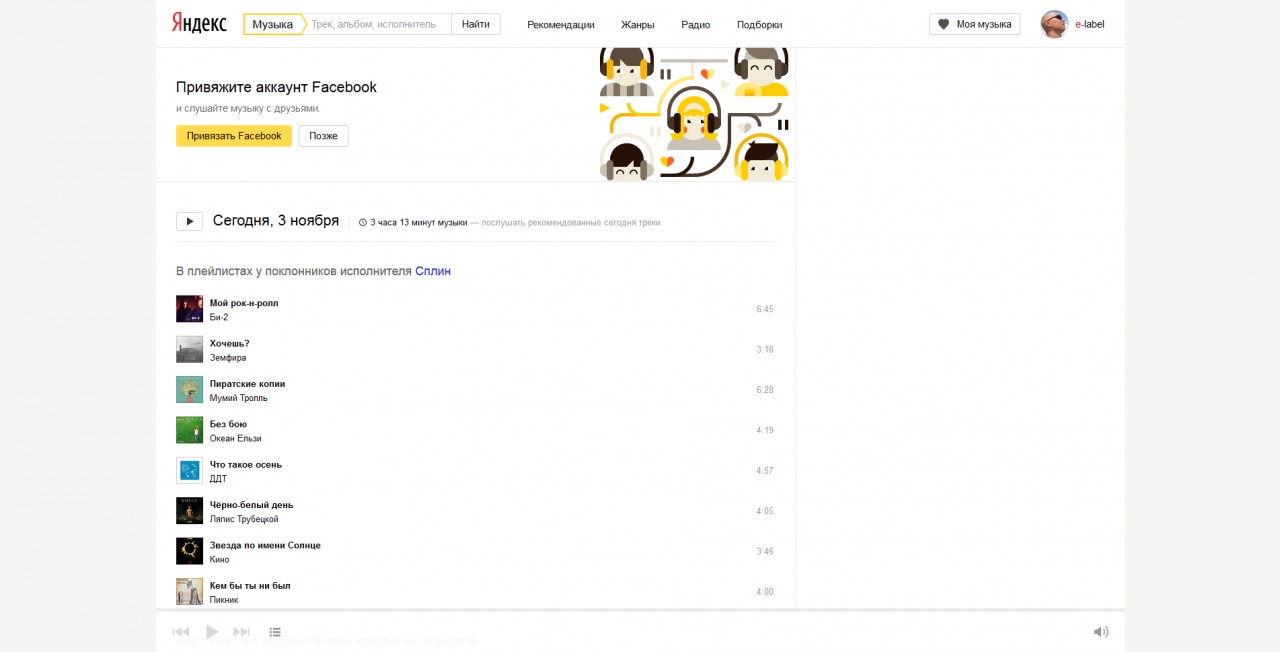Skip to previous track in player bar
Image resolution: width=1280 pixels, height=652 pixels.
(181, 632)
